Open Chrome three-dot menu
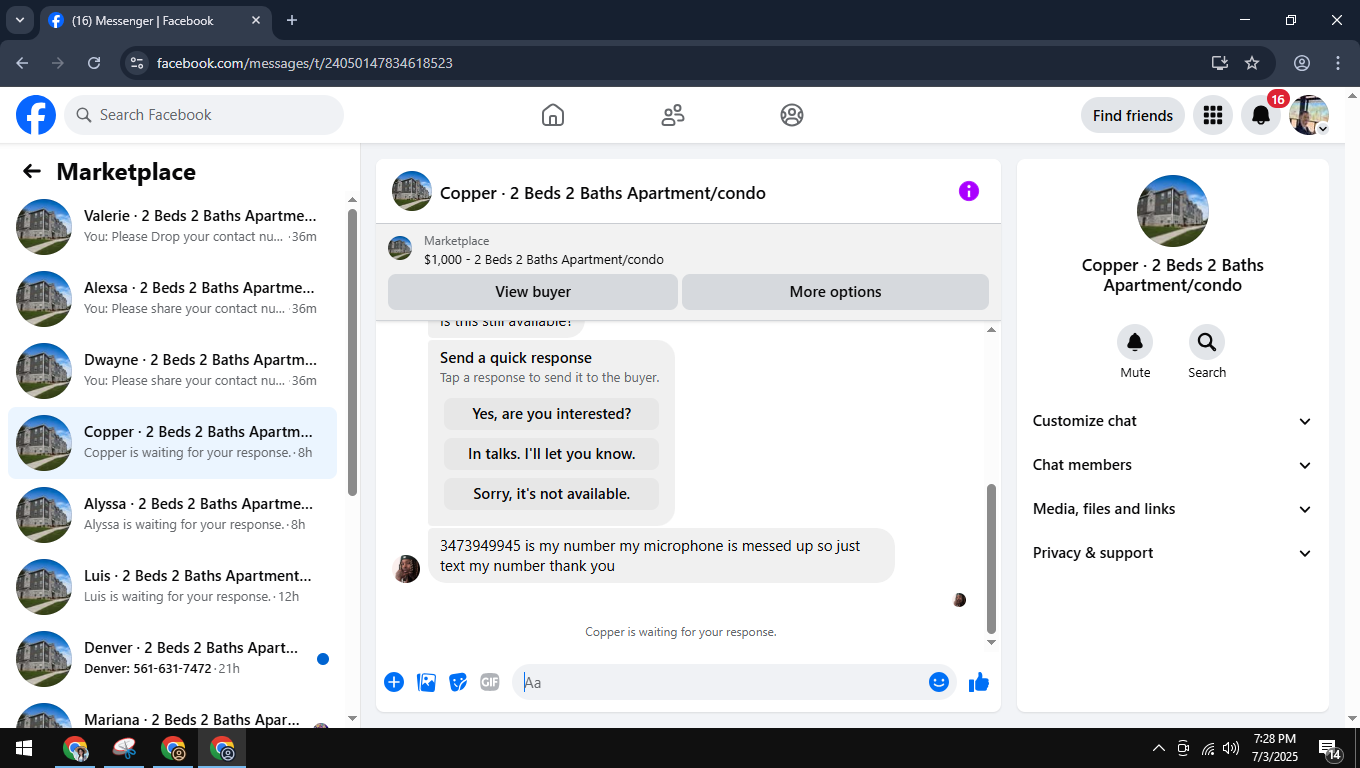 click(1338, 63)
